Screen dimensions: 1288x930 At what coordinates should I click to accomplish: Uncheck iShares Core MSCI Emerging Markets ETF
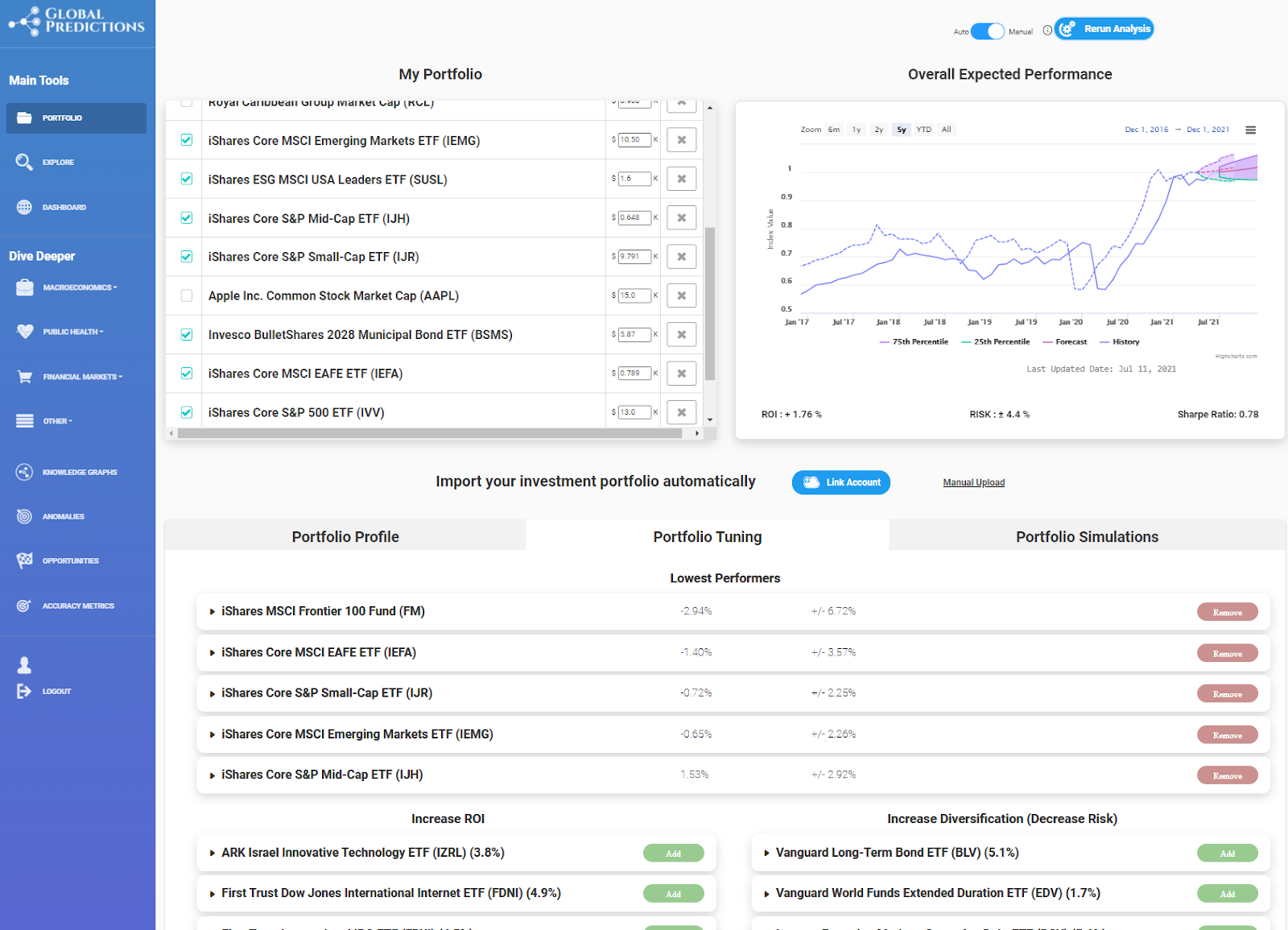[x=187, y=140]
